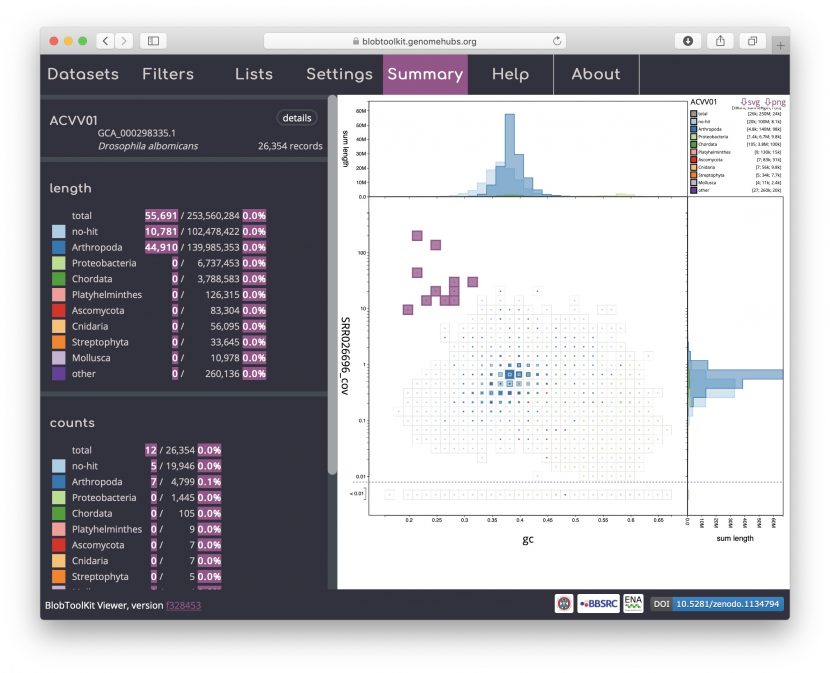
Task: Download the plot as SVG
Action: [x=753, y=103]
